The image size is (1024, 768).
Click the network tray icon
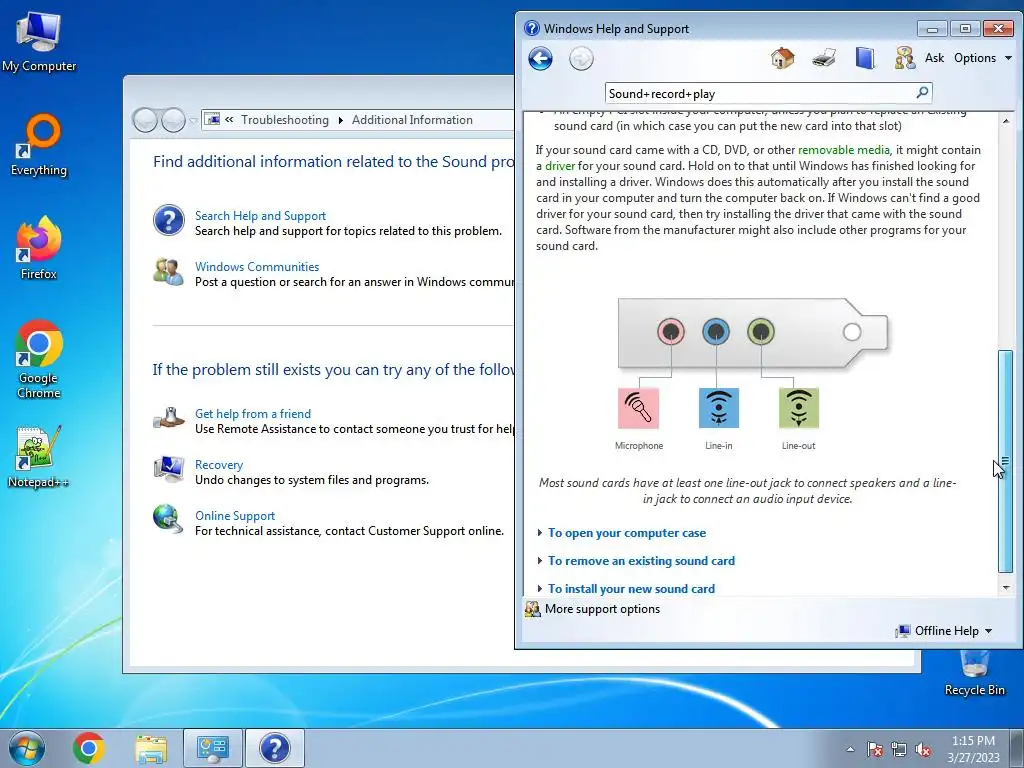899,749
